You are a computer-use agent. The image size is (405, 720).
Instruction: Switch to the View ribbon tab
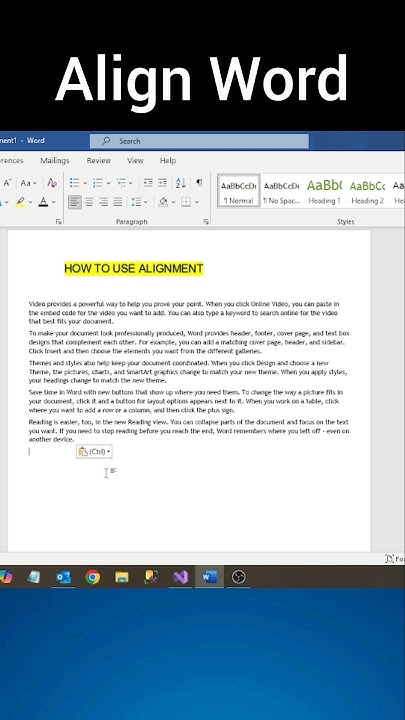(135, 160)
